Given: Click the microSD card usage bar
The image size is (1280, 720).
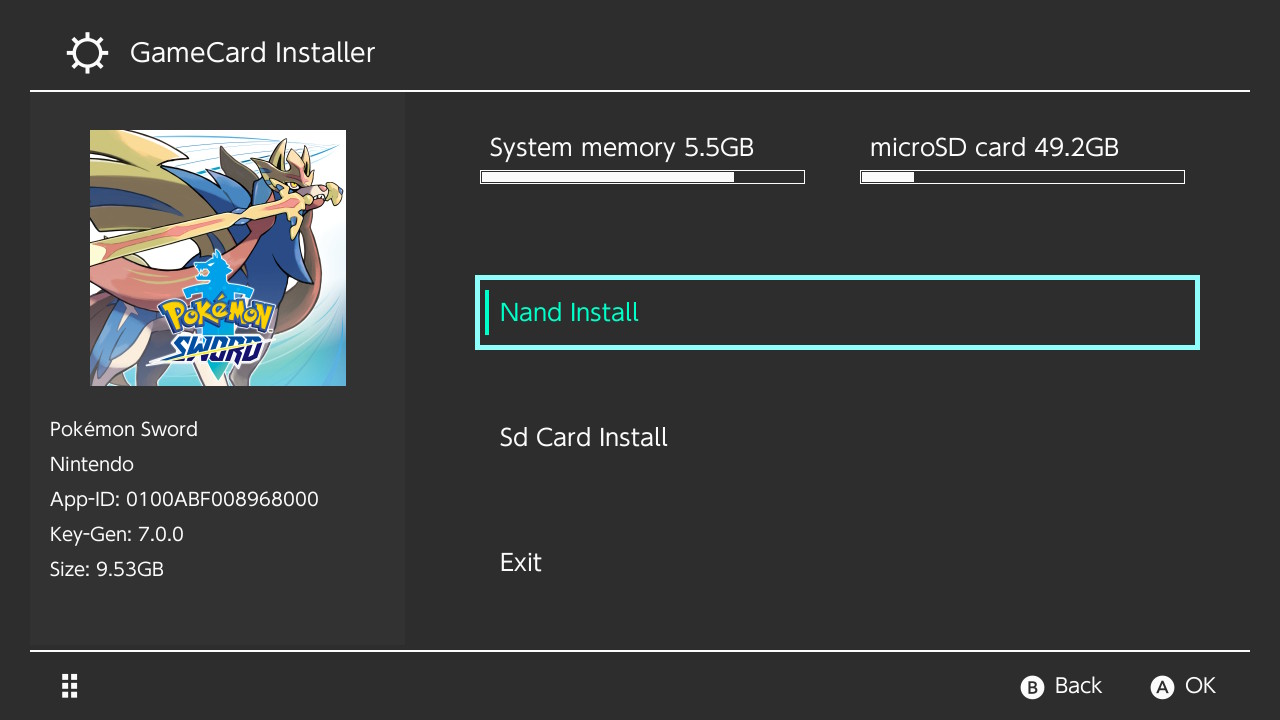Looking at the screenshot, I should pyautogui.click(x=1022, y=177).
